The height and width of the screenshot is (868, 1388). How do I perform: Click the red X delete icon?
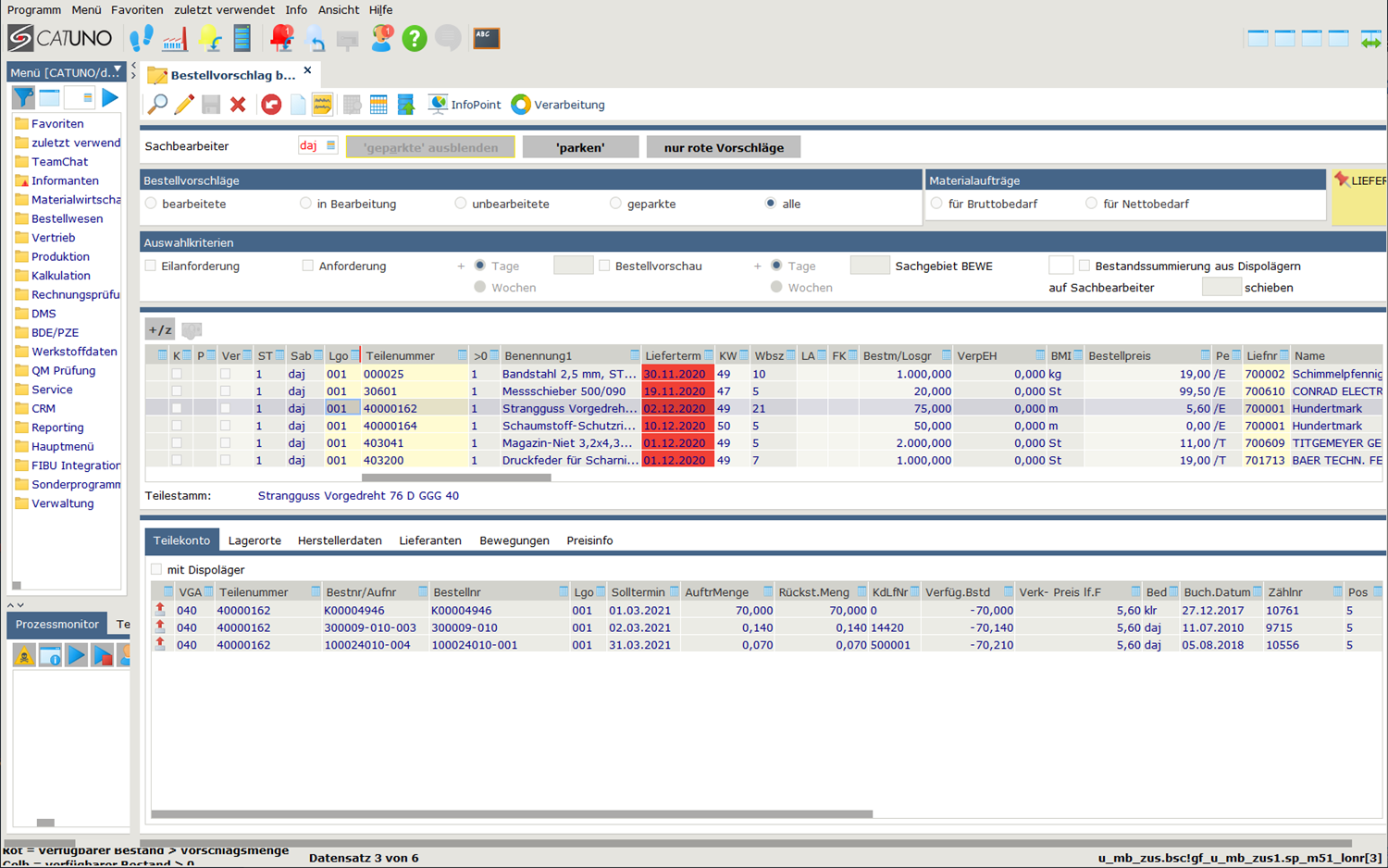(238, 105)
